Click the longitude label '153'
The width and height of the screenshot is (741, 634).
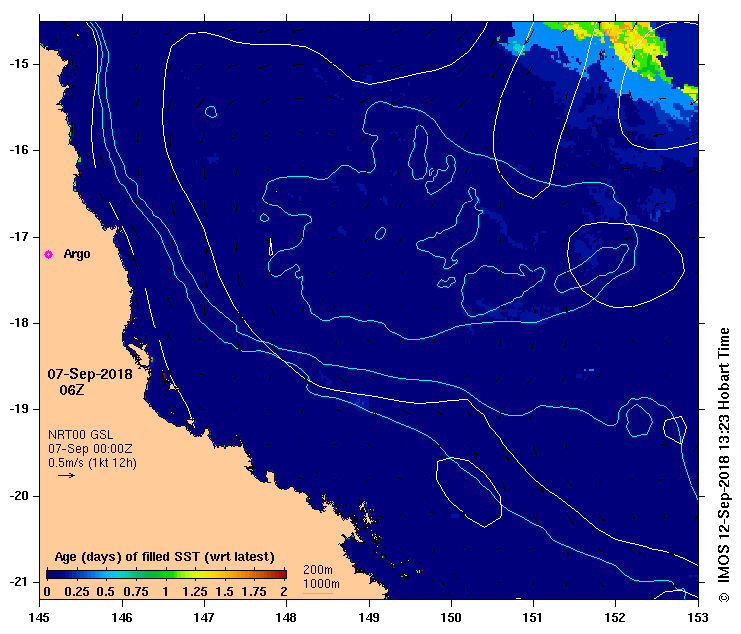pyautogui.click(x=698, y=617)
